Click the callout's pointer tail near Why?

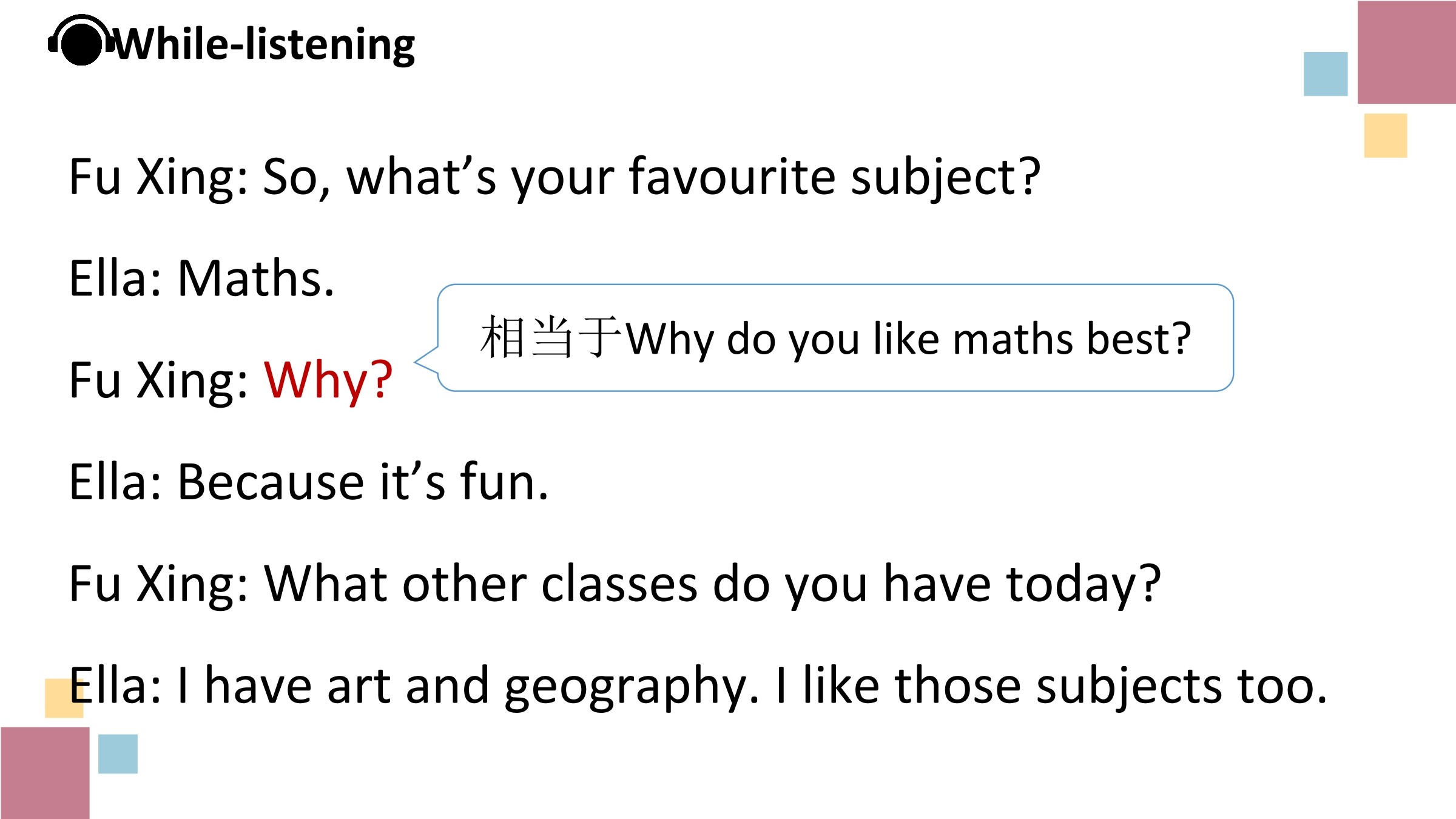coord(427,361)
